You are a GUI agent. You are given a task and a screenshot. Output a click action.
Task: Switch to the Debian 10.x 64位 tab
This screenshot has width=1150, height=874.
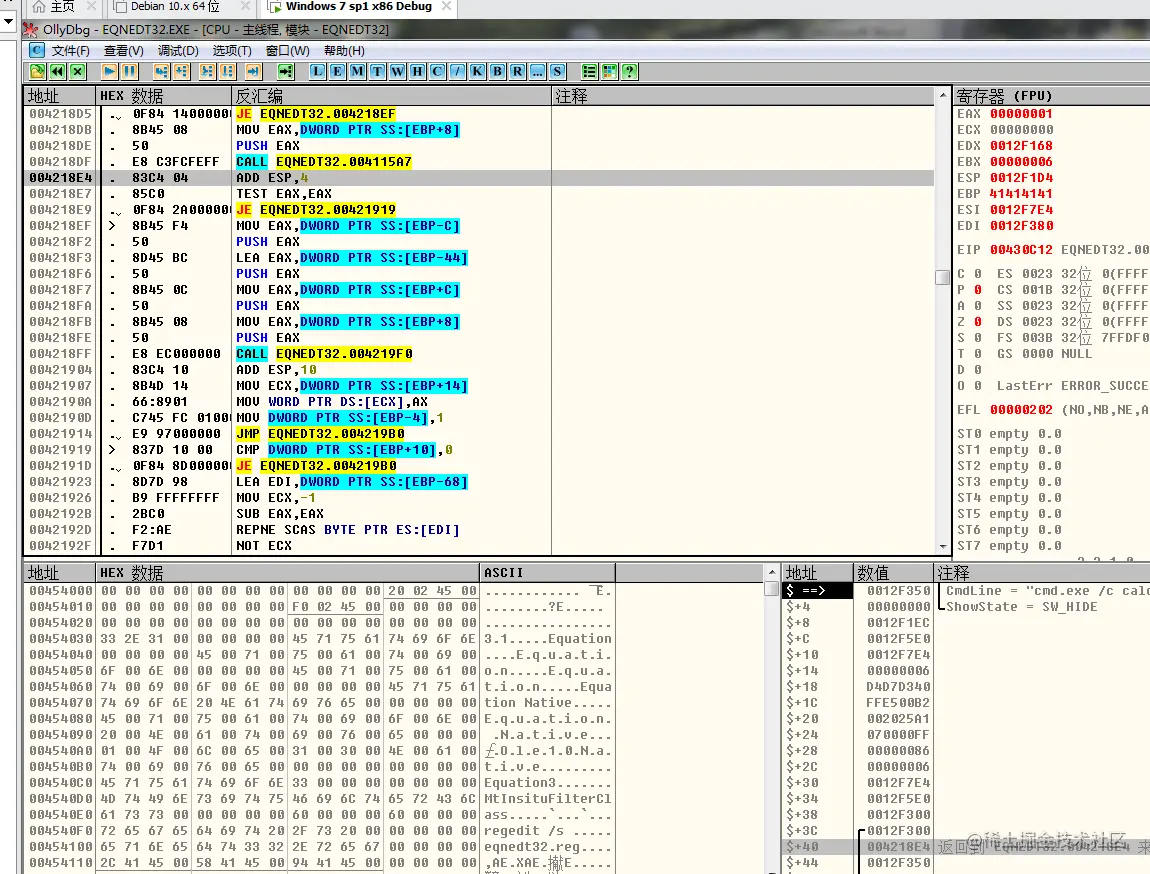coord(175,7)
